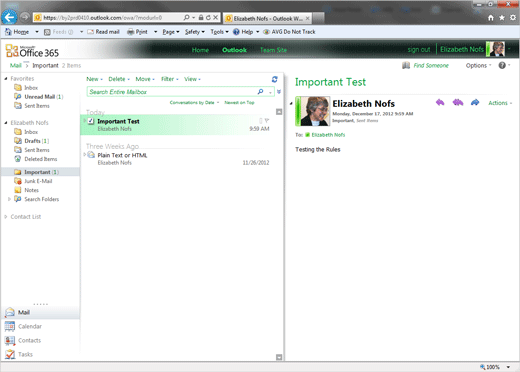Open the help question mark icon
Image resolution: width=520 pixels, height=372 pixels.
502,65
